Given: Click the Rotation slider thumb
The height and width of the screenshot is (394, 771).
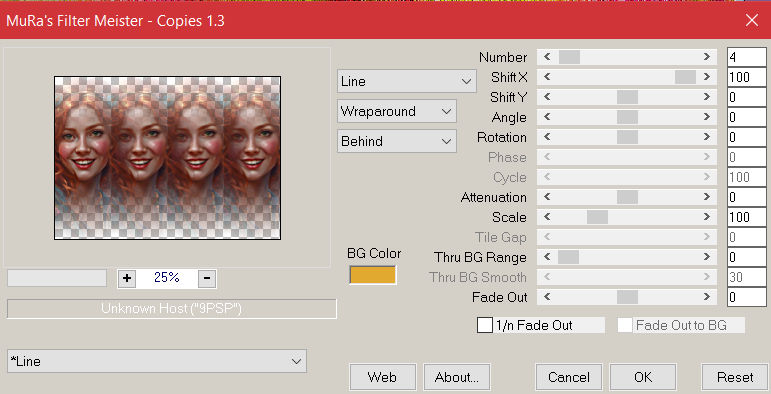Looking at the screenshot, I should click(x=627, y=137).
